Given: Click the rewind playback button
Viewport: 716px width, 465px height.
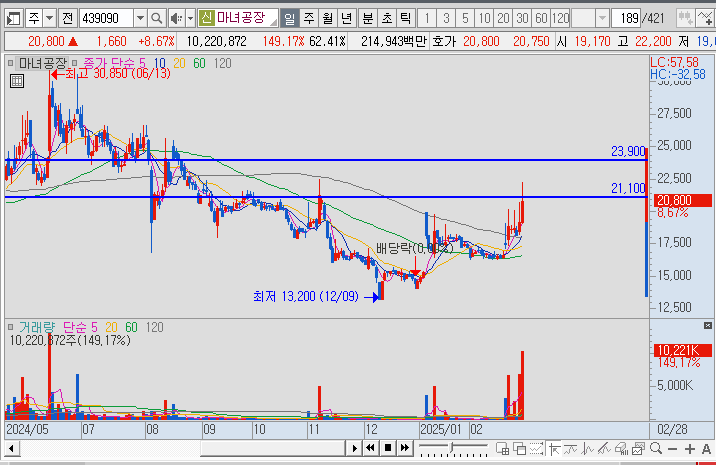Looking at the screenshot, I should coord(370,448).
